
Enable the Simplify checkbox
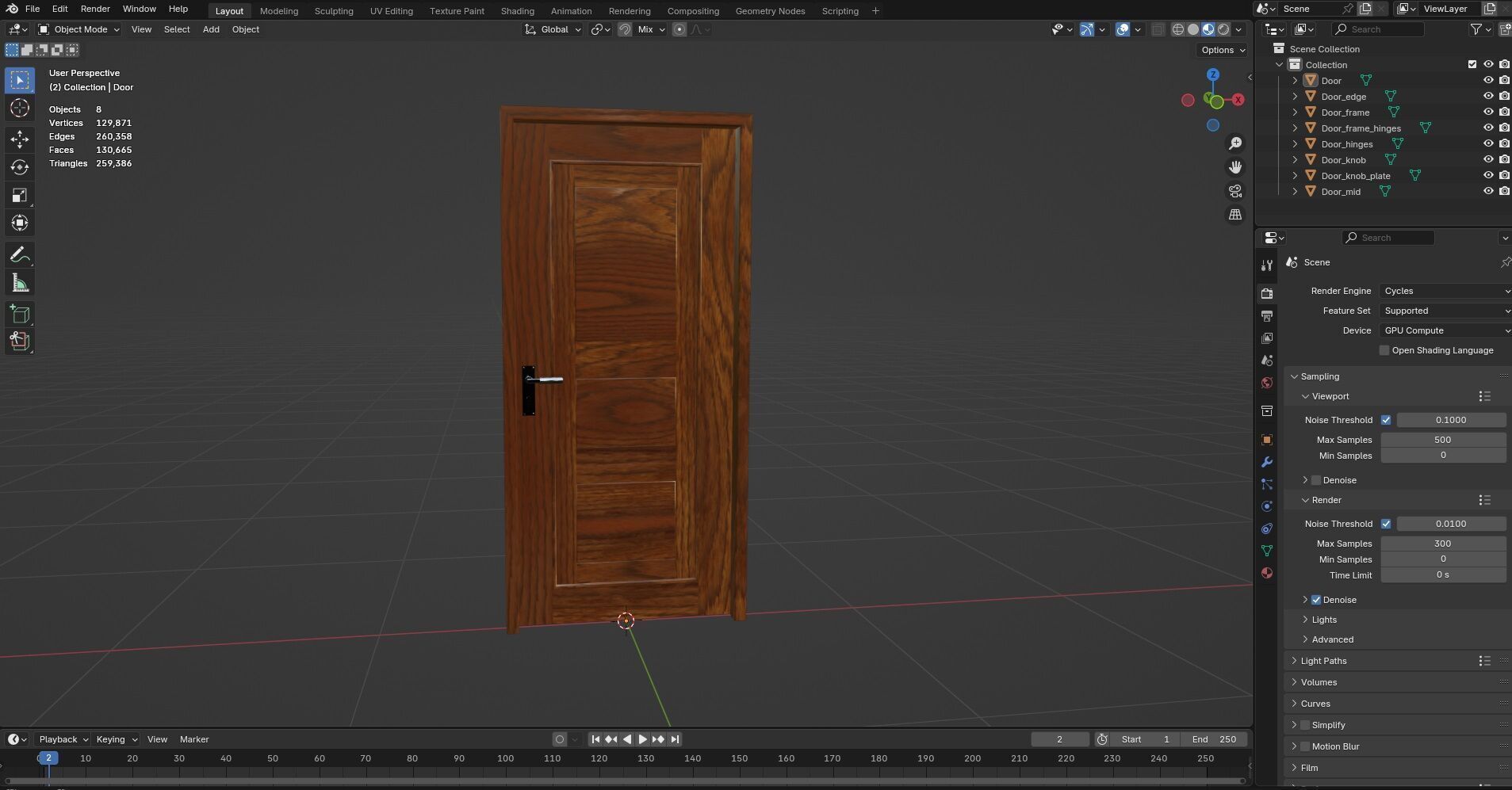tap(1305, 725)
